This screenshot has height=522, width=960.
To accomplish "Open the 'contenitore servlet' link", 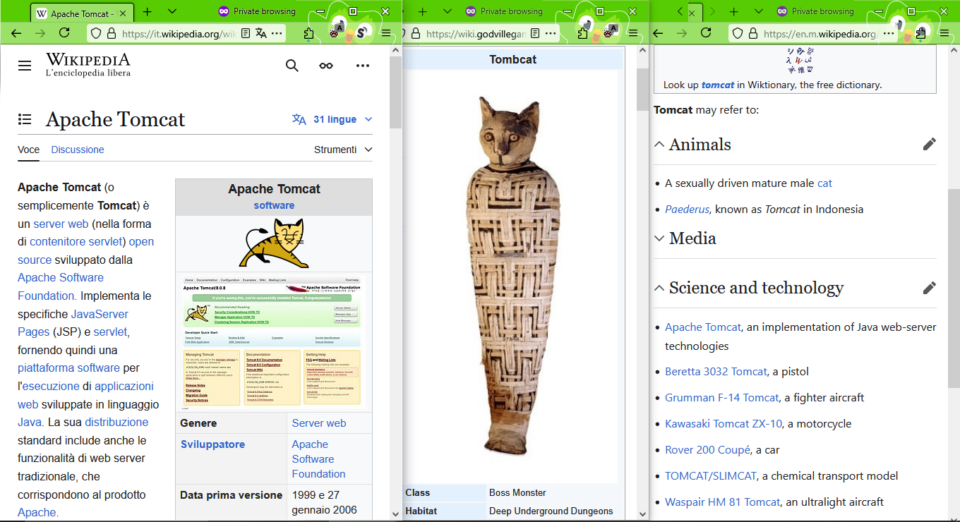I will point(76,242).
